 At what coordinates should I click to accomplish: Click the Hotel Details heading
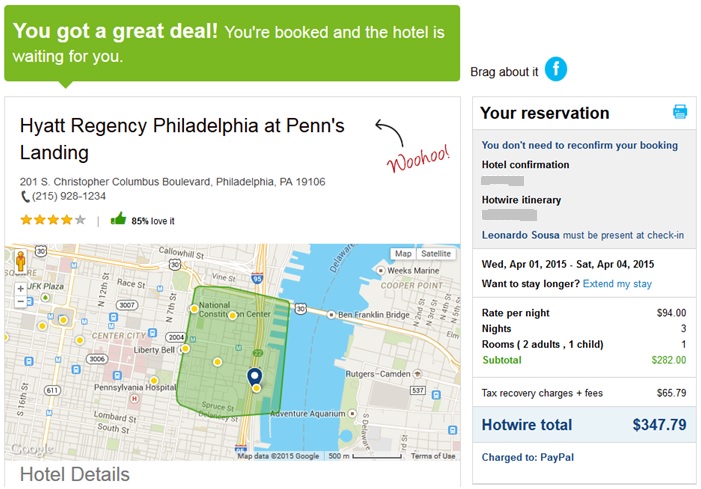click(75, 475)
